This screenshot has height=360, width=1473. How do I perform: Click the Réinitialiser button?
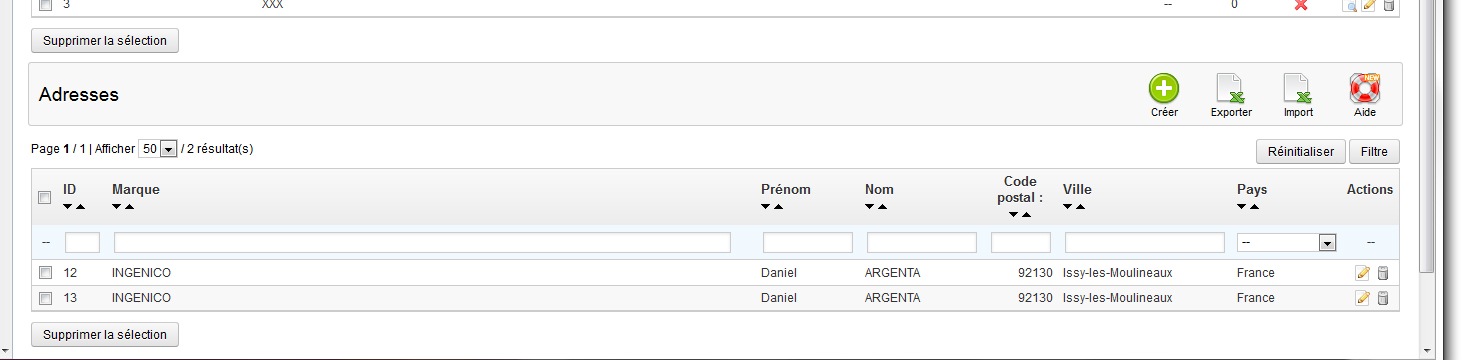point(1300,152)
